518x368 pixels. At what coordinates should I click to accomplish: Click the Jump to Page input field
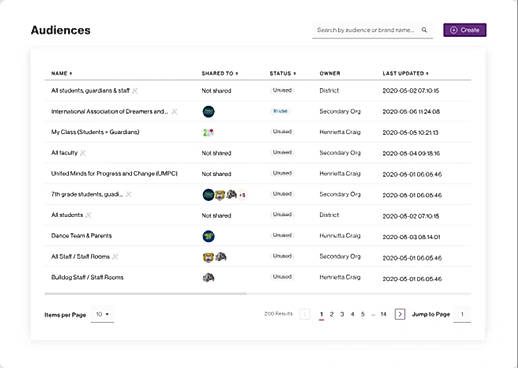pos(462,314)
